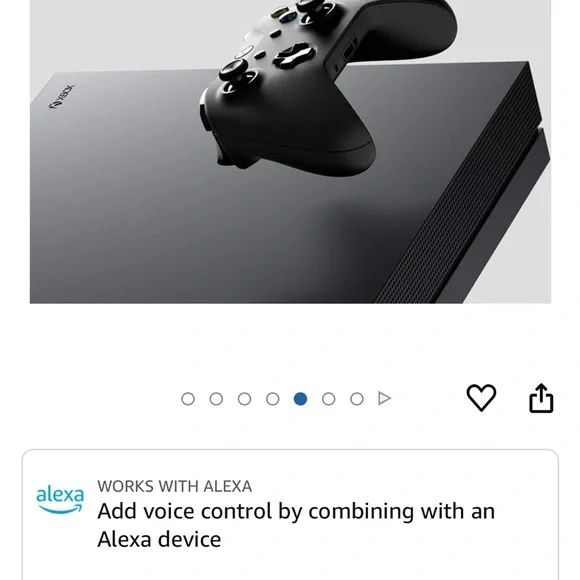Select the seventh image carousel dot
The image size is (580, 580).
357,399
